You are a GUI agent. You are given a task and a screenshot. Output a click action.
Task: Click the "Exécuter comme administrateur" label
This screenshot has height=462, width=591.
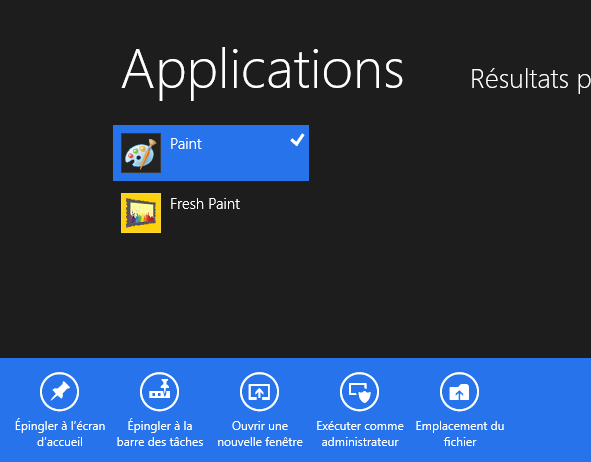(x=360, y=434)
